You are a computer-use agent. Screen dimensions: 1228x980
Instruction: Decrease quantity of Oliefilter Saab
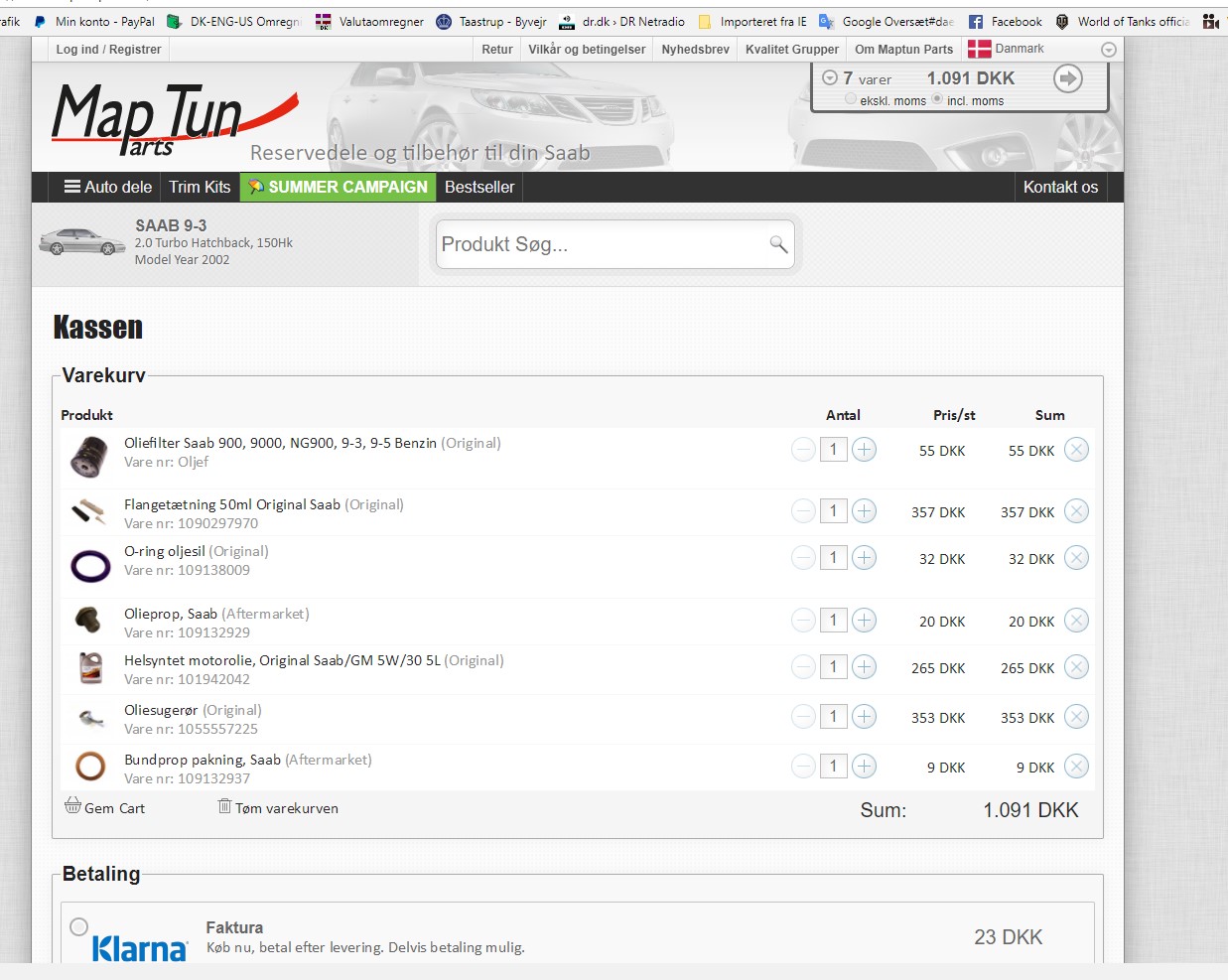(803, 450)
